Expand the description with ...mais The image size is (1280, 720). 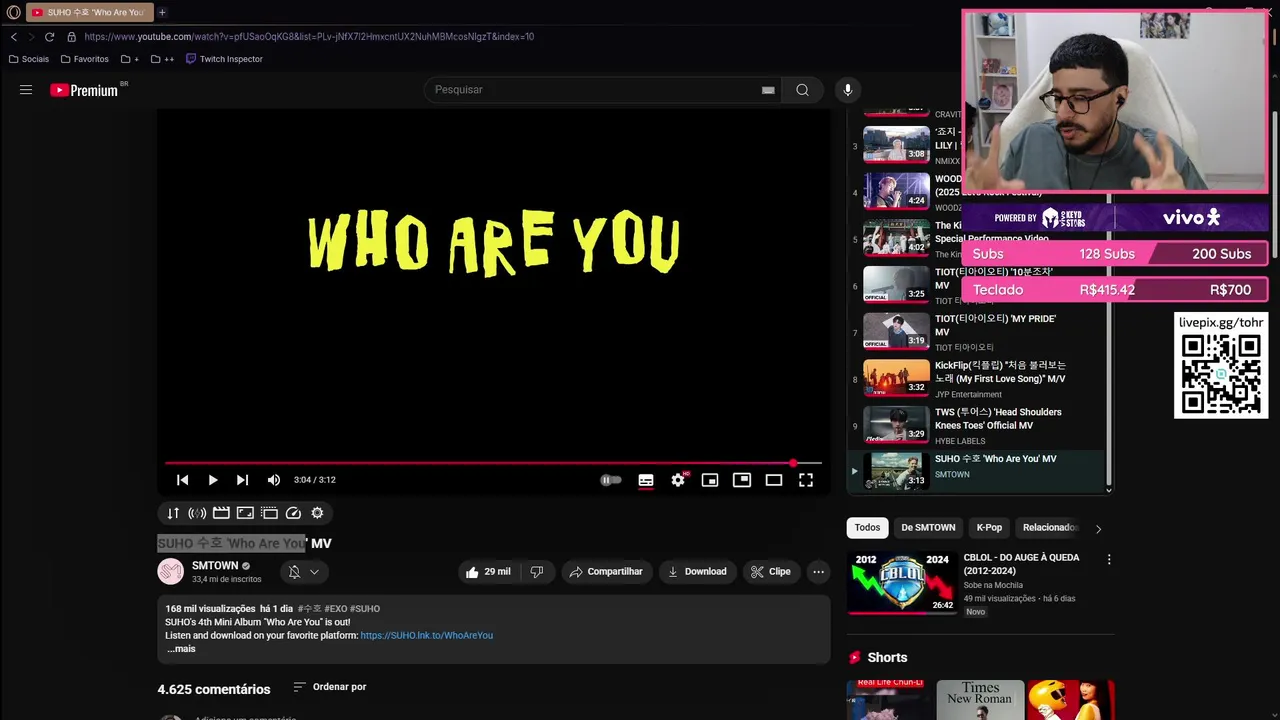[x=181, y=649]
